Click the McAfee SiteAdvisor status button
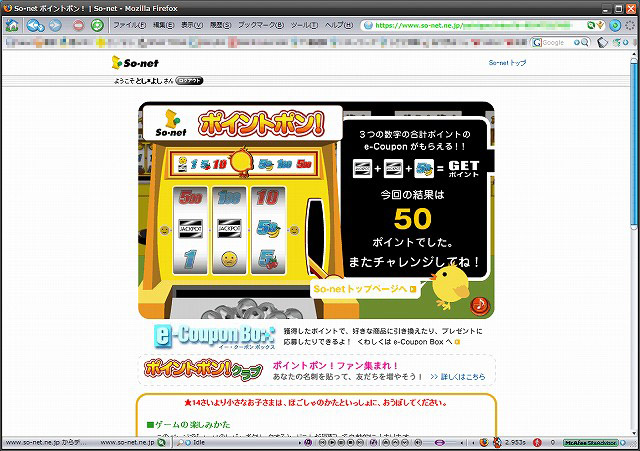This screenshot has width=640, height=451. click(591, 443)
